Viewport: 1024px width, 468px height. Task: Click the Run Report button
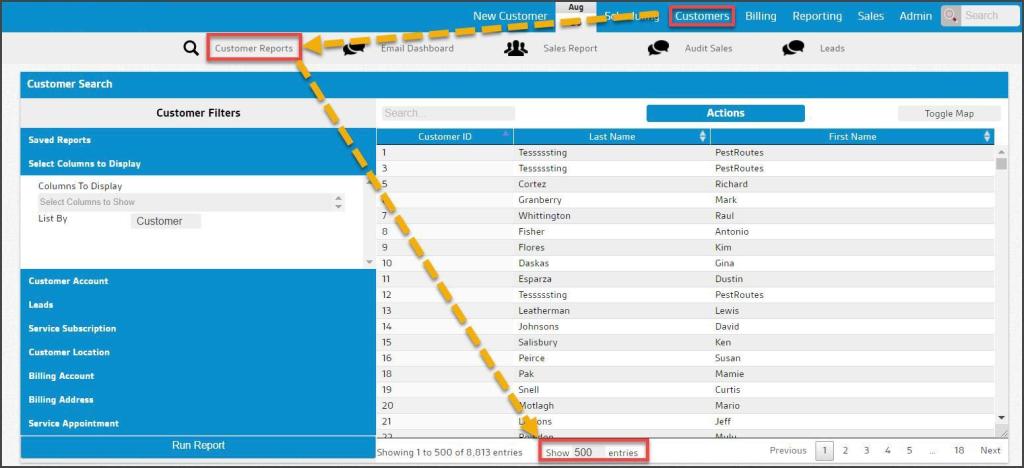(198, 446)
